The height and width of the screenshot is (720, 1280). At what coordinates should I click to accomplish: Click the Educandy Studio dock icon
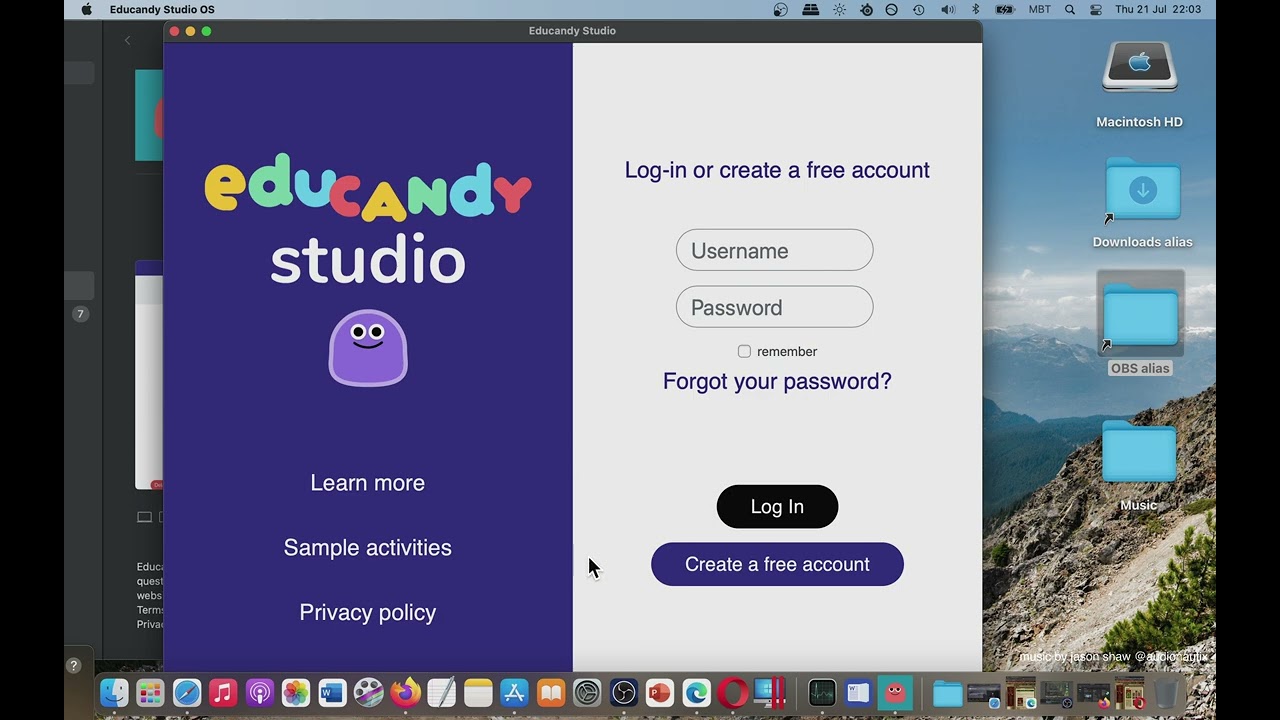pyautogui.click(x=895, y=692)
